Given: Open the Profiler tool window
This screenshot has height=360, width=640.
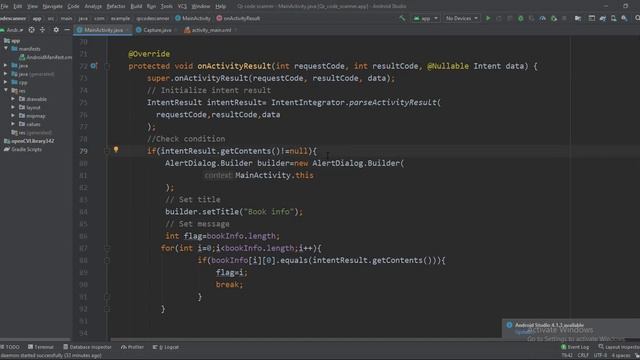Looking at the screenshot, I should pos(132,347).
